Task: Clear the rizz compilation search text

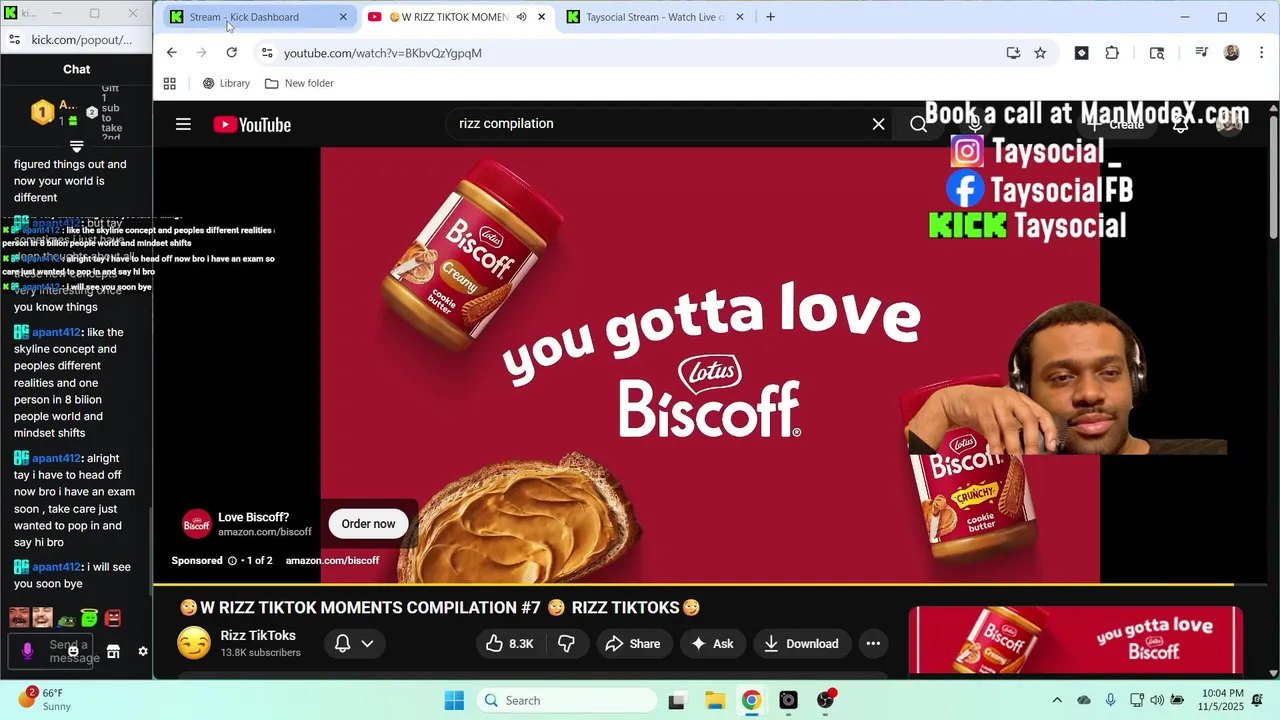Action: (x=878, y=124)
